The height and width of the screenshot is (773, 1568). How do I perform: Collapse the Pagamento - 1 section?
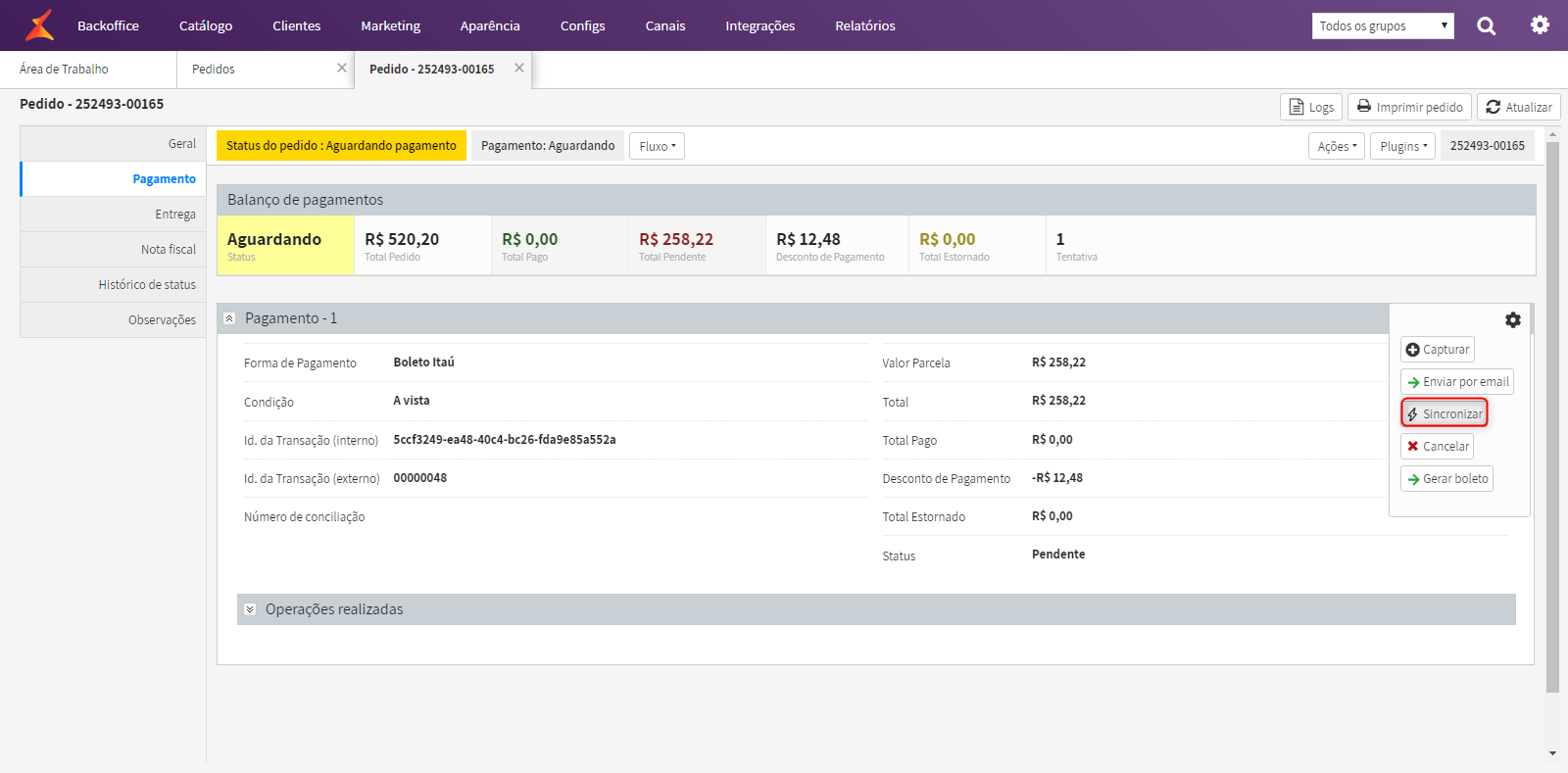[229, 318]
